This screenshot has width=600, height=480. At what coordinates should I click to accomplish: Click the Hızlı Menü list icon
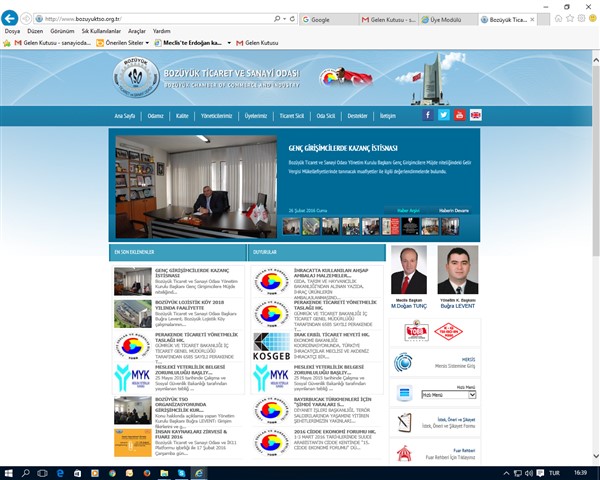[404, 393]
